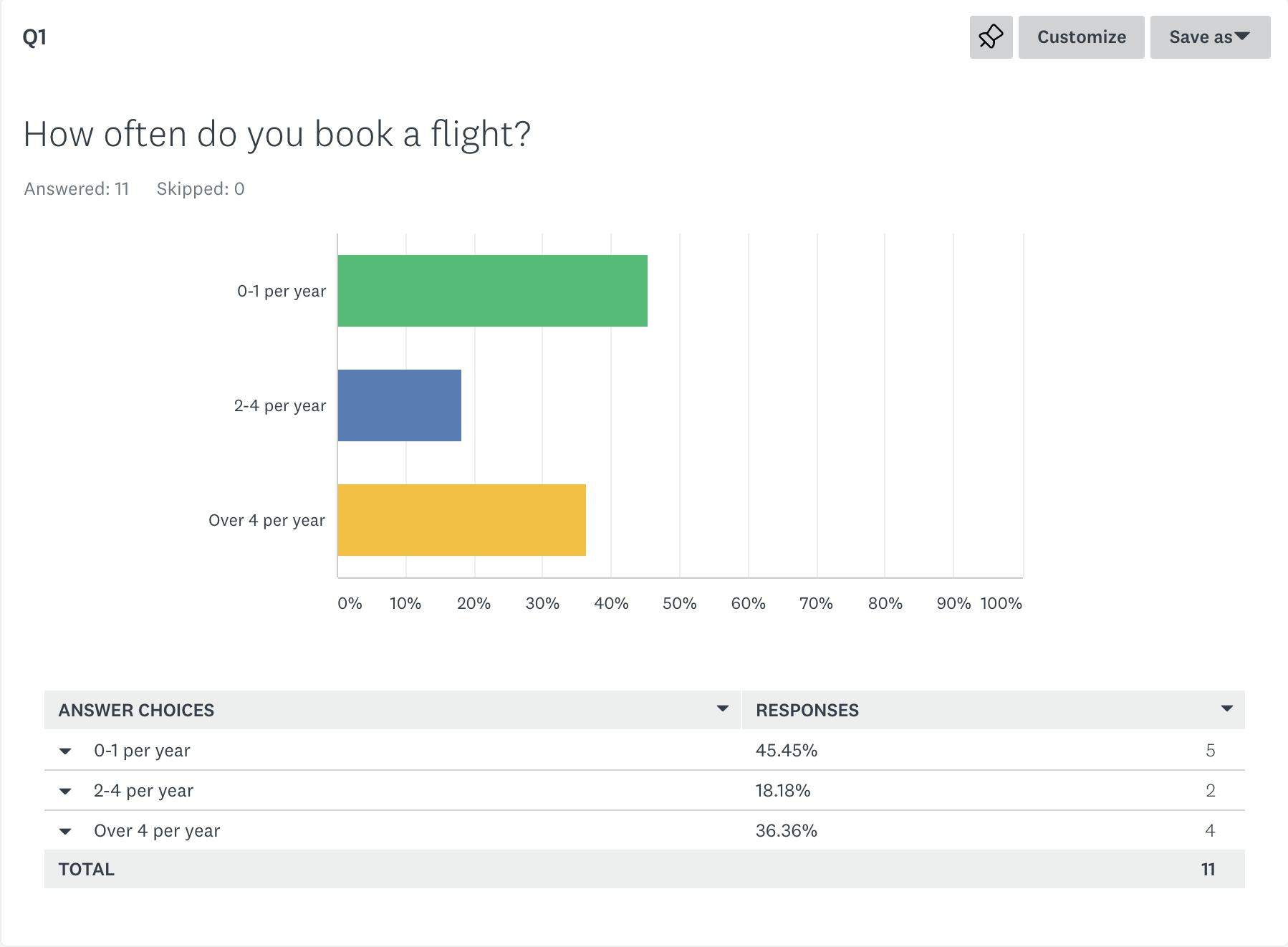Open the Save as dropdown
Screen dimensions: 1288x947
coord(1210,37)
